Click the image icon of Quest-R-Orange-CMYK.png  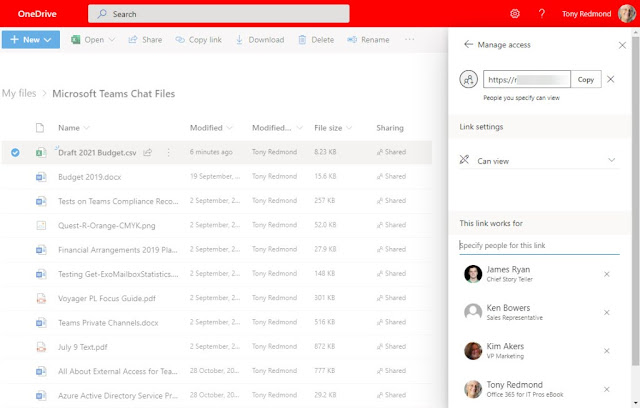pyautogui.click(x=41, y=225)
